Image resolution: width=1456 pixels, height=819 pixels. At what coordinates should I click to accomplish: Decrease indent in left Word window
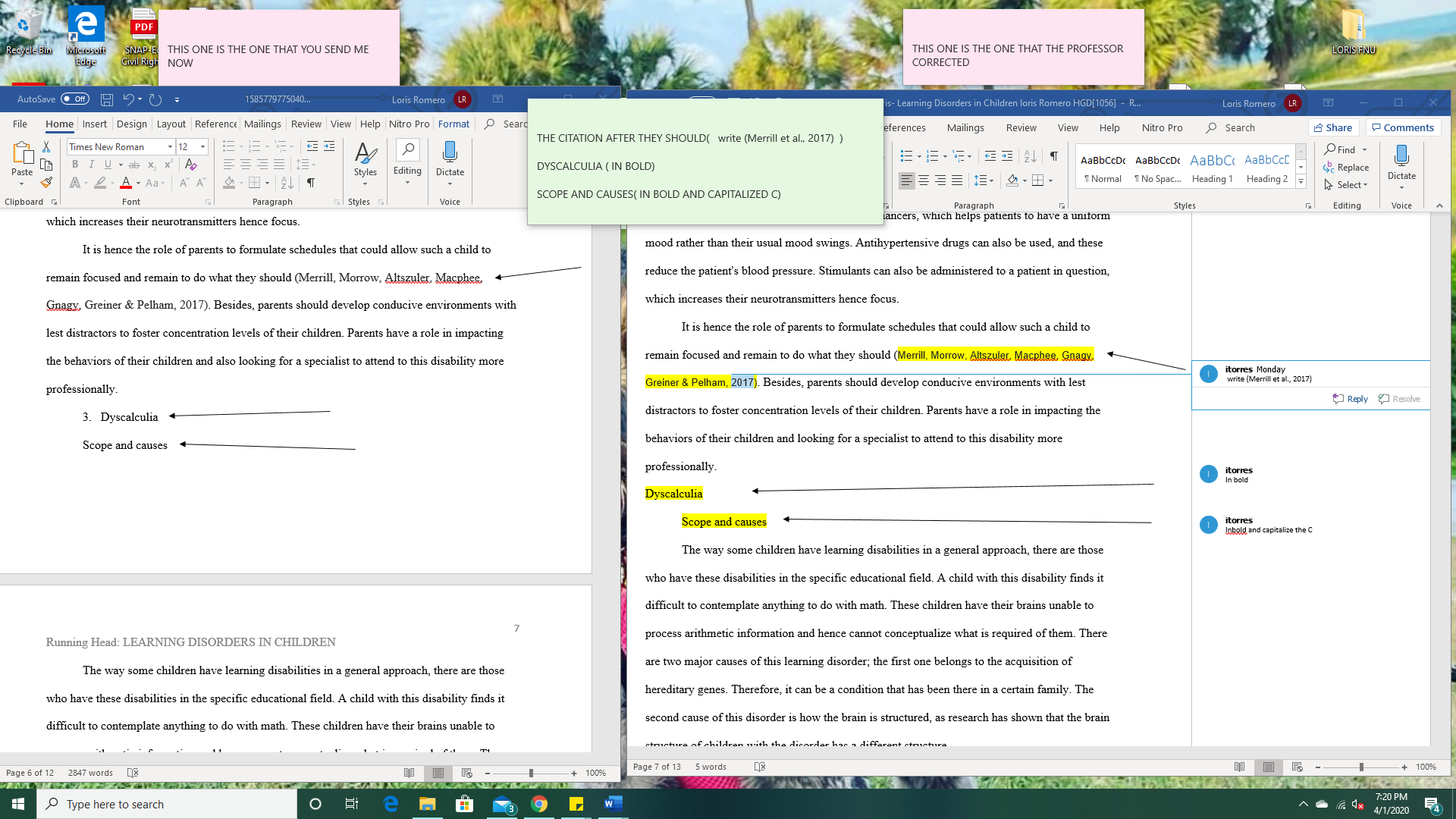coord(312,146)
